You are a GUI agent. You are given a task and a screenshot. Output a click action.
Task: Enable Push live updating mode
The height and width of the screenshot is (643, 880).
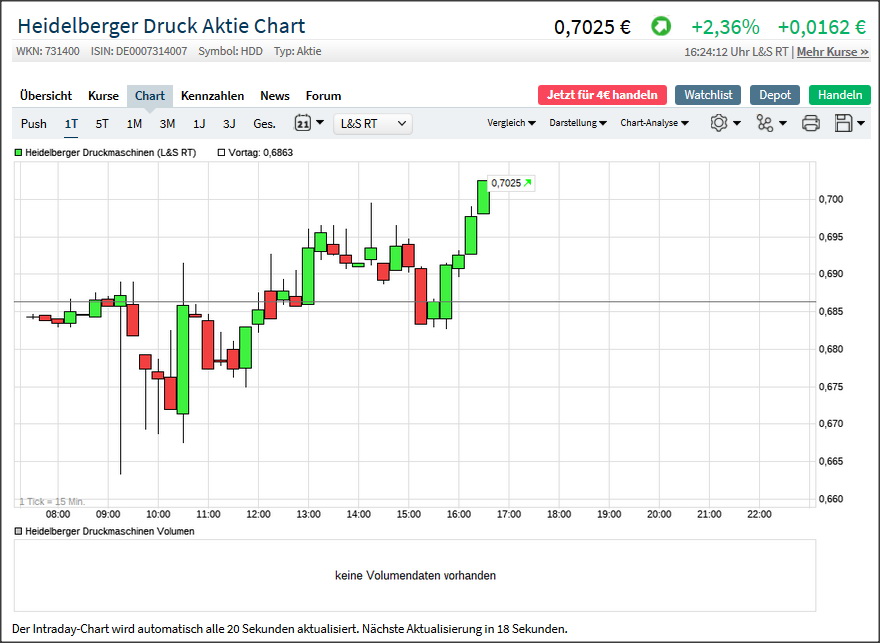coord(34,124)
